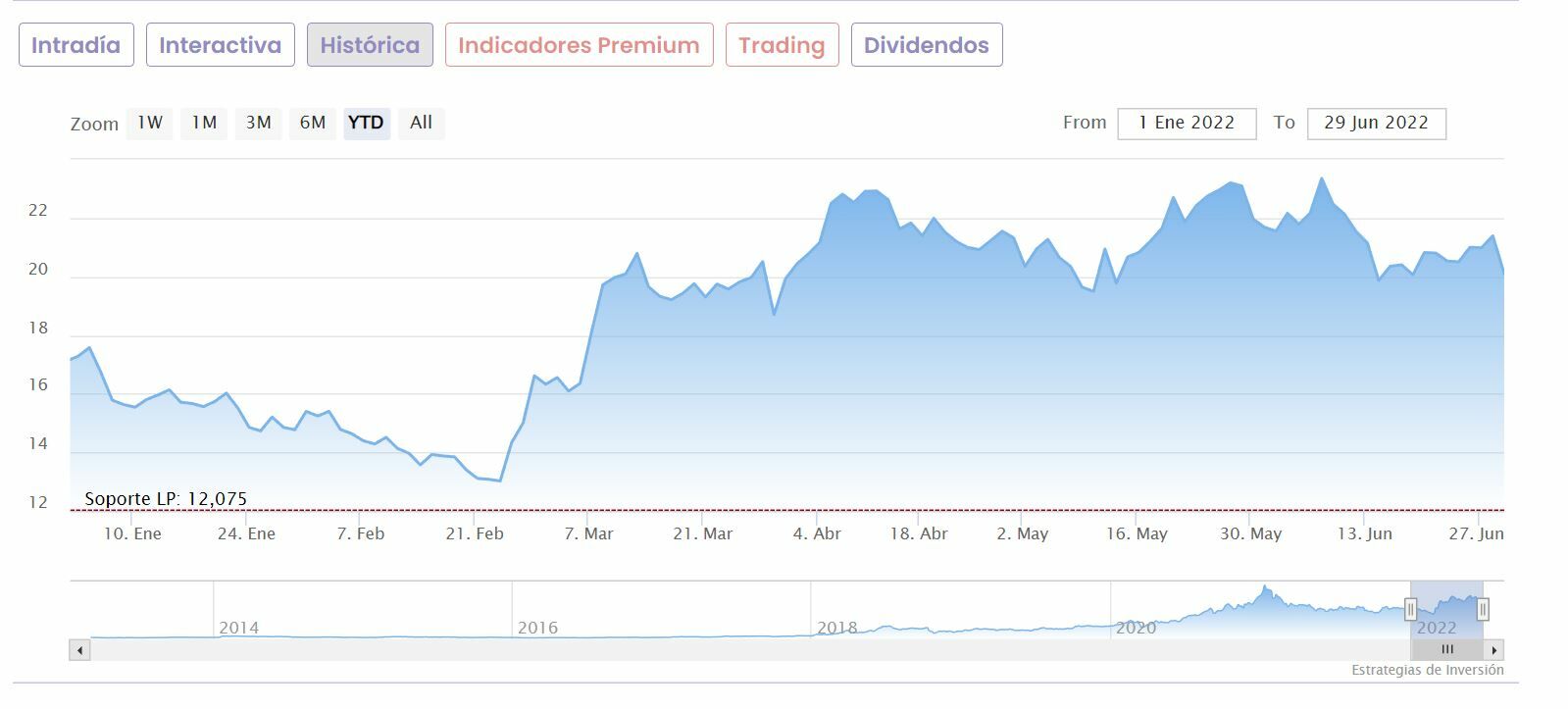Click the From date field
This screenshot has height=709, width=1568.
click(x=1187, y=124)
